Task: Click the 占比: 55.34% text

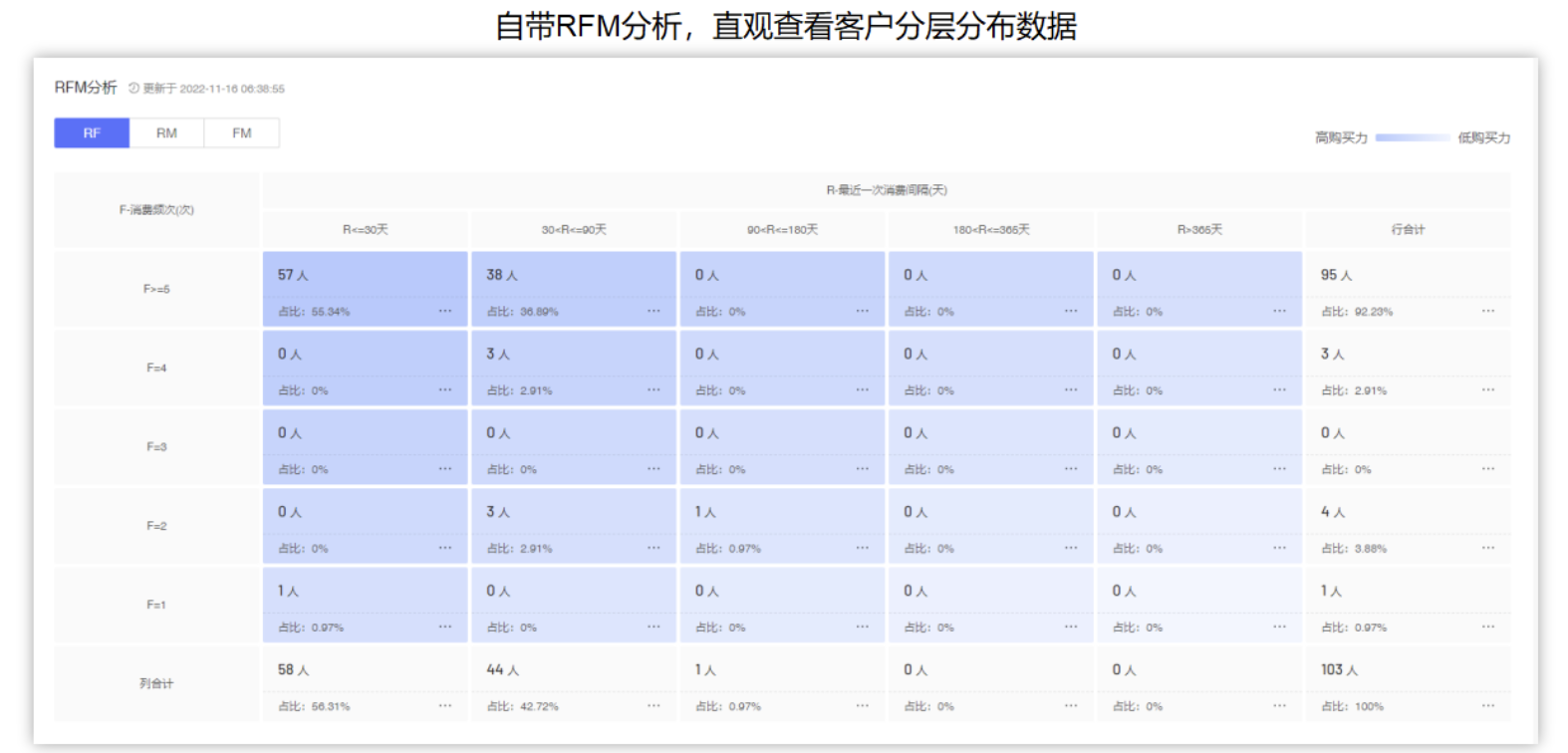Action: [314, 312]
